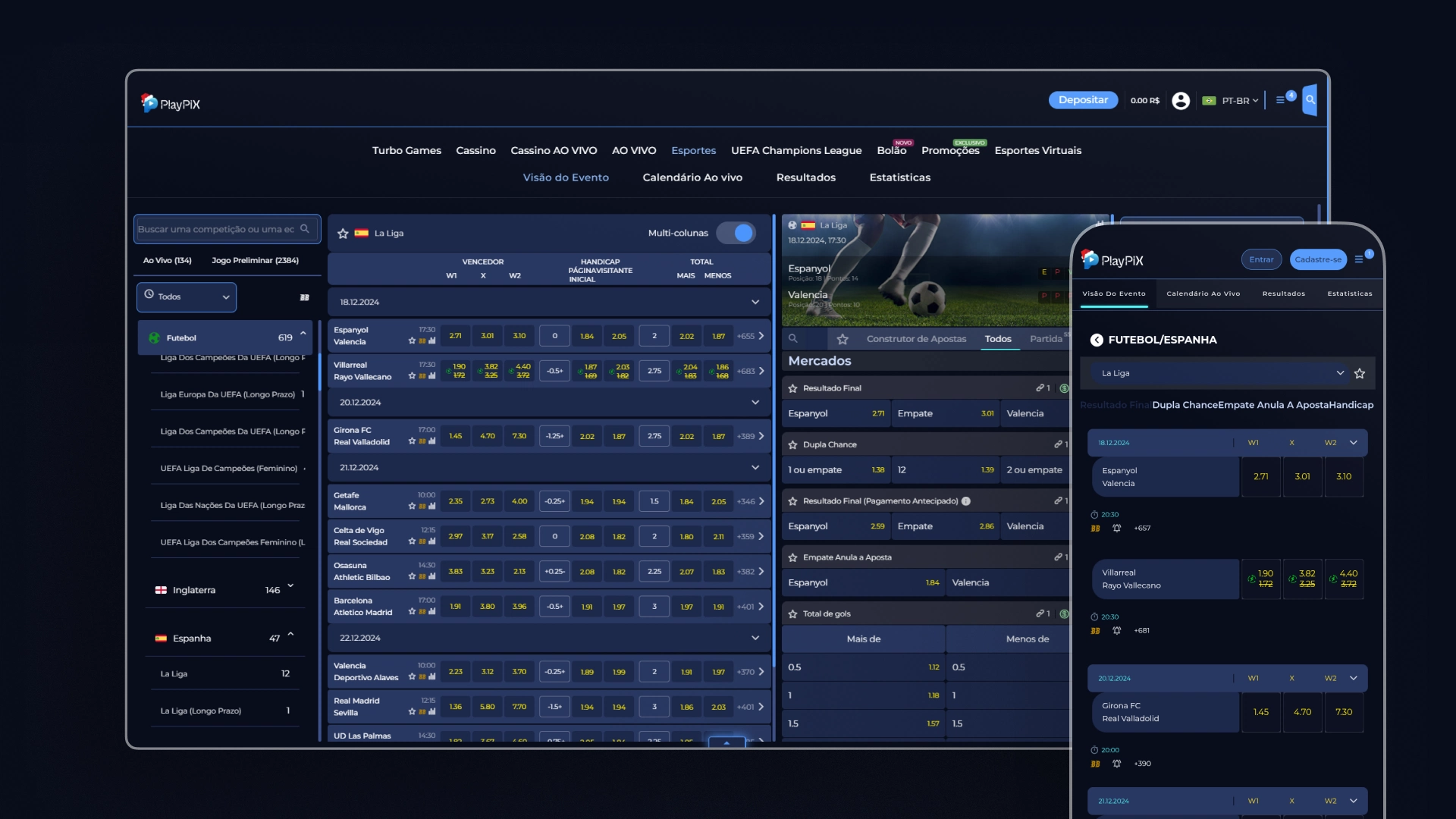Image resolution: width=1456 pixels, height=819 pixels.
Task: Switch to Resultados desktop tab
Action: click(x=806, y=177)
